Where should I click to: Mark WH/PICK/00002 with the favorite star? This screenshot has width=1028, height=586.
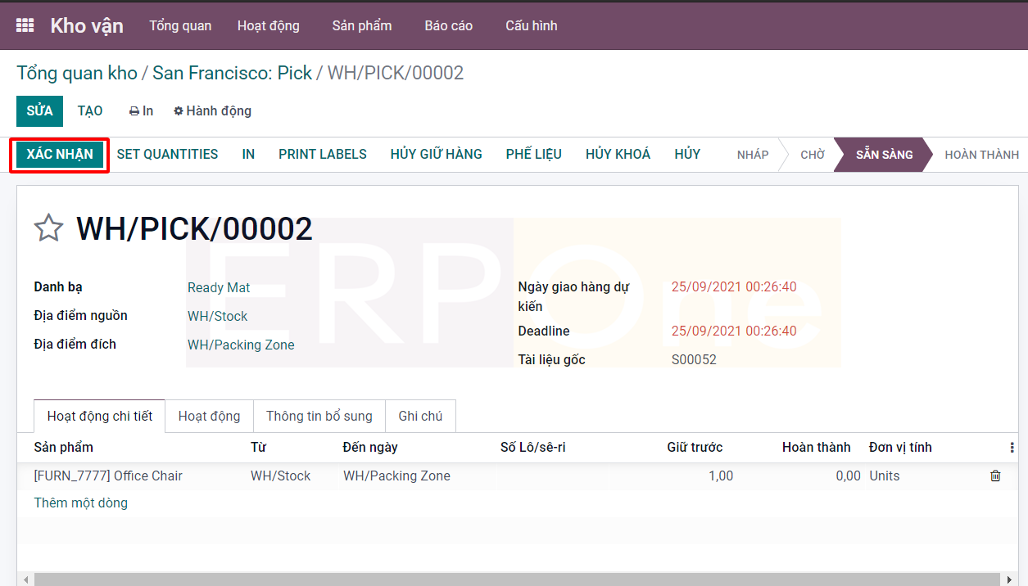(49, 228)
